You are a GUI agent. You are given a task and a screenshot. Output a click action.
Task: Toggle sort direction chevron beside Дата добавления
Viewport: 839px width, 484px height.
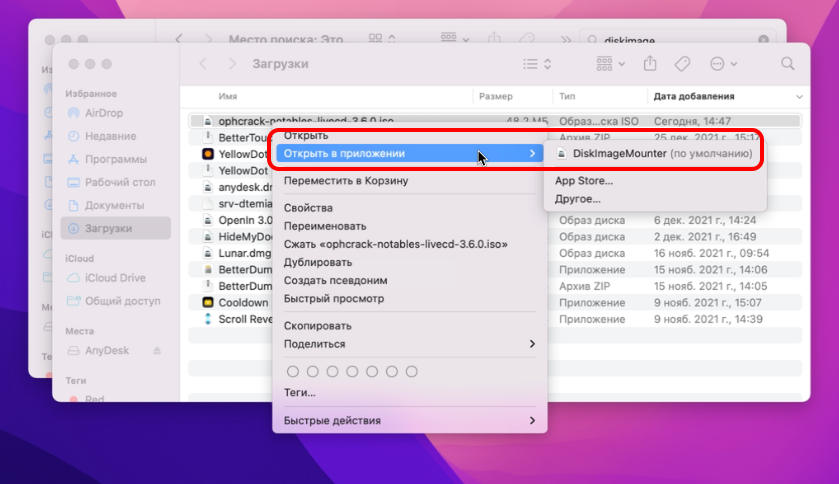pyautogui.click(x=799, y=97)
